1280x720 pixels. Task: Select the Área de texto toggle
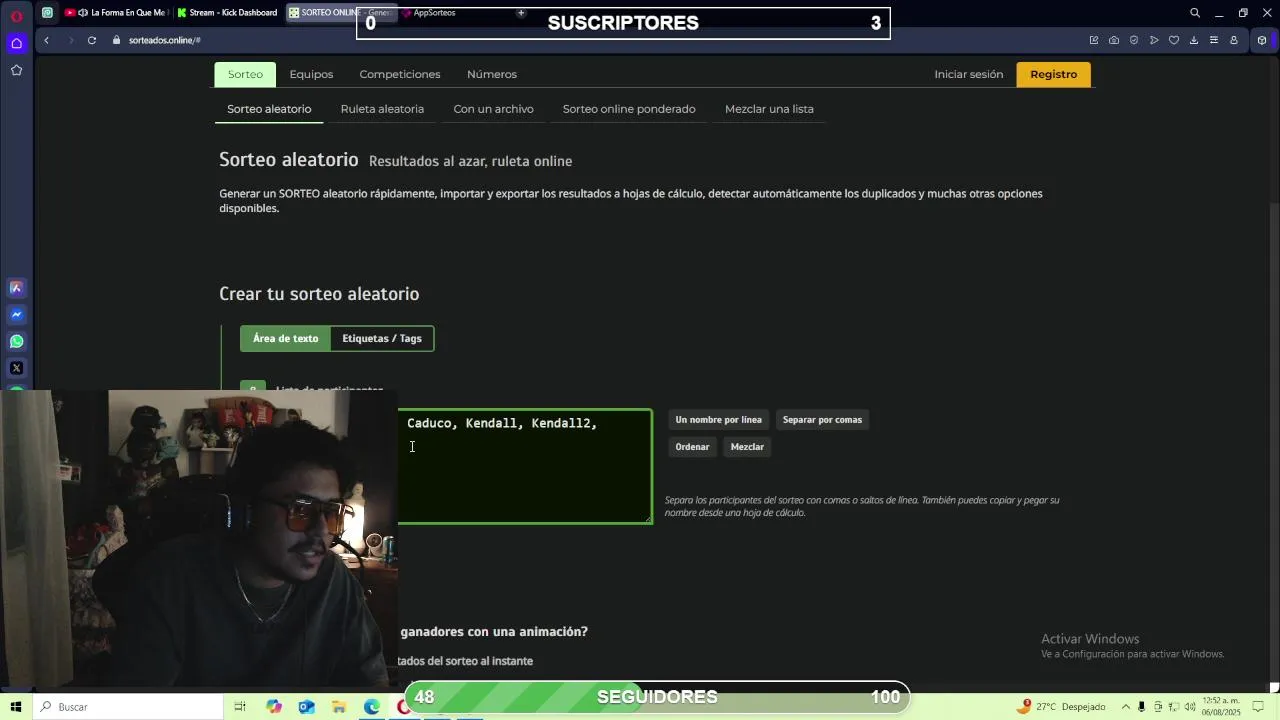pyautogui.click(x=285, y=338)
